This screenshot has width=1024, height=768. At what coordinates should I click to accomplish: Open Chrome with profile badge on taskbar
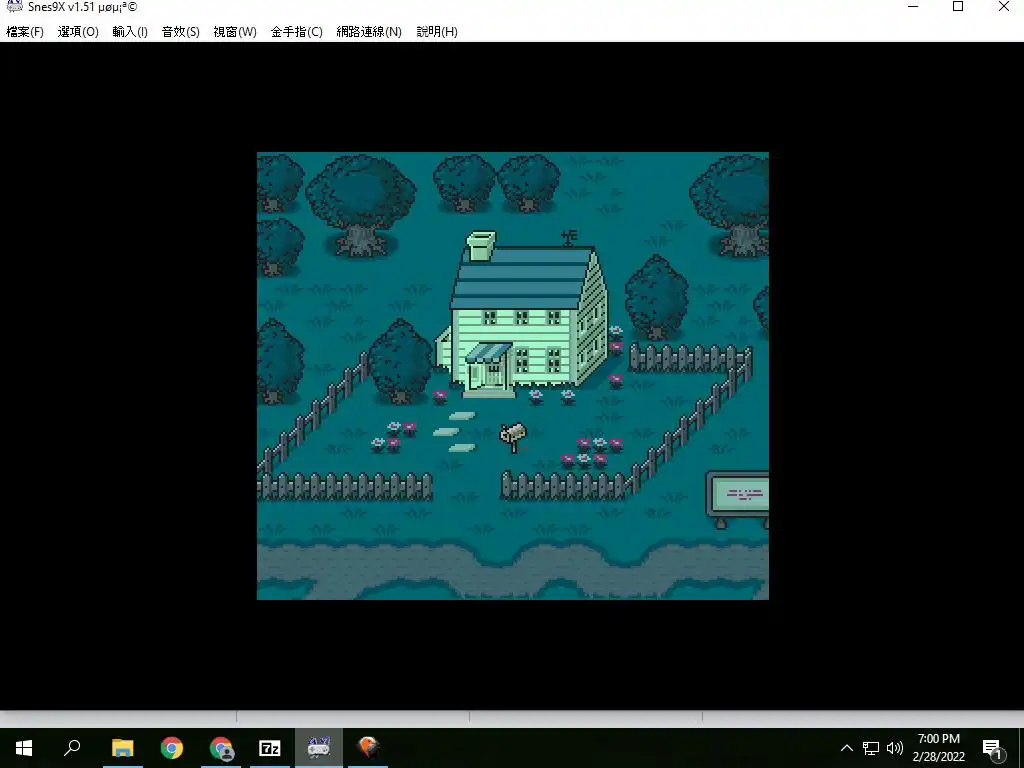221,748
